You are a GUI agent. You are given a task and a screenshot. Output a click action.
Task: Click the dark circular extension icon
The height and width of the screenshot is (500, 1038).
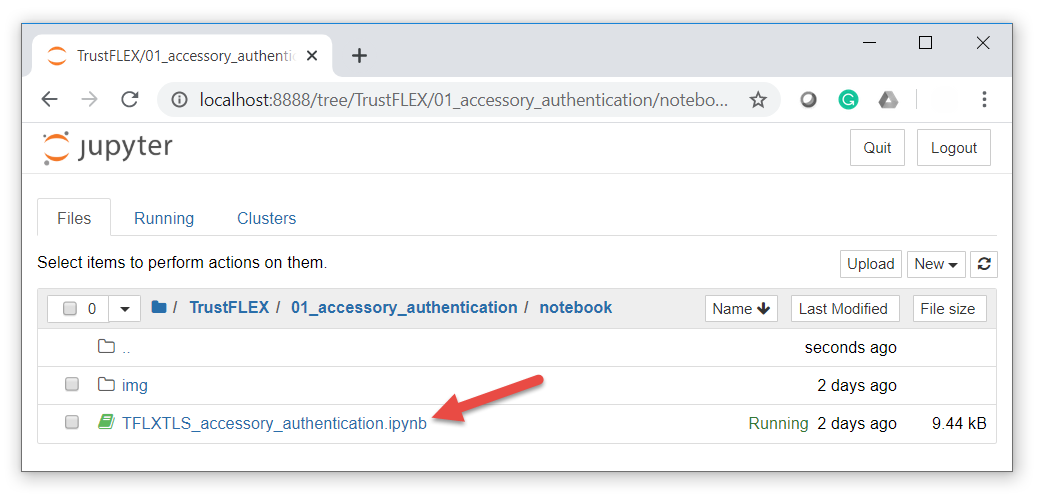pyautogui.click(x=808, y=100)
